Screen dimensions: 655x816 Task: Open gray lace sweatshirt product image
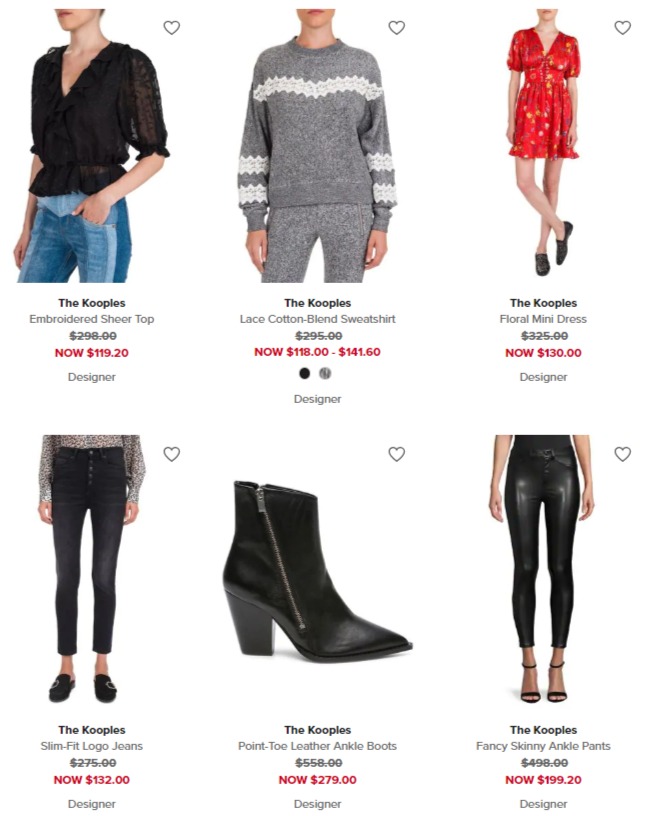317,146
